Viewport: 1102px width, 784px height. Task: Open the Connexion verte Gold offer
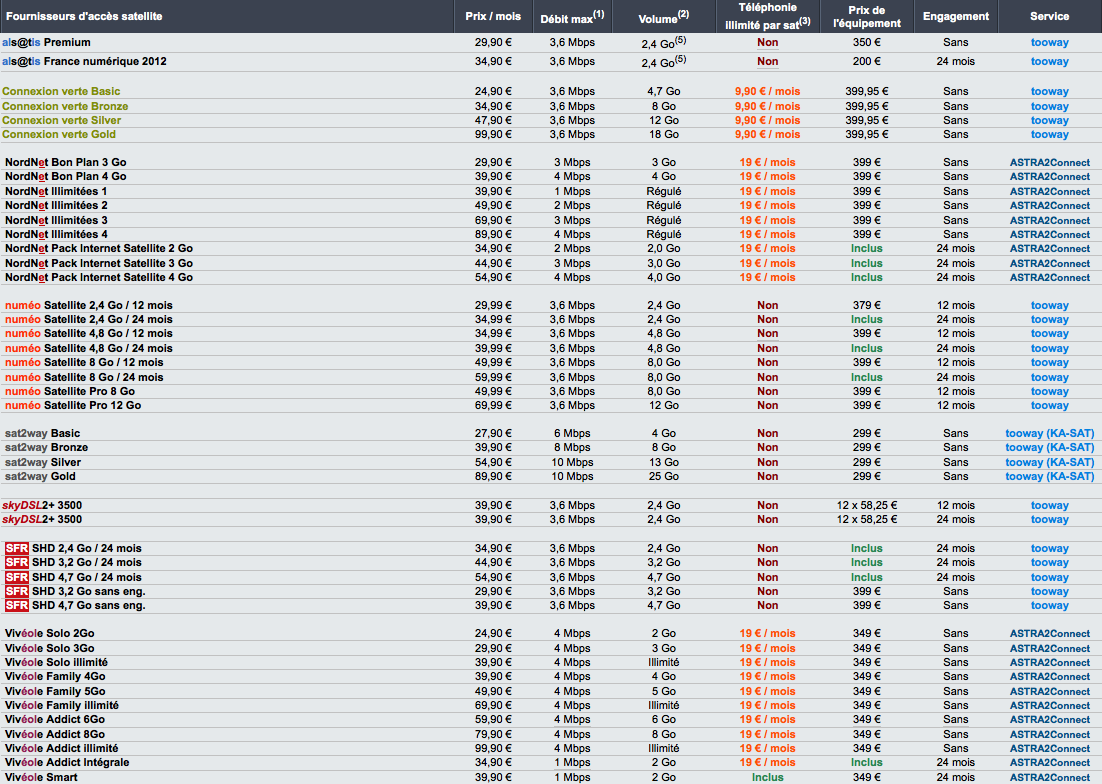click(x=59, y=134)
